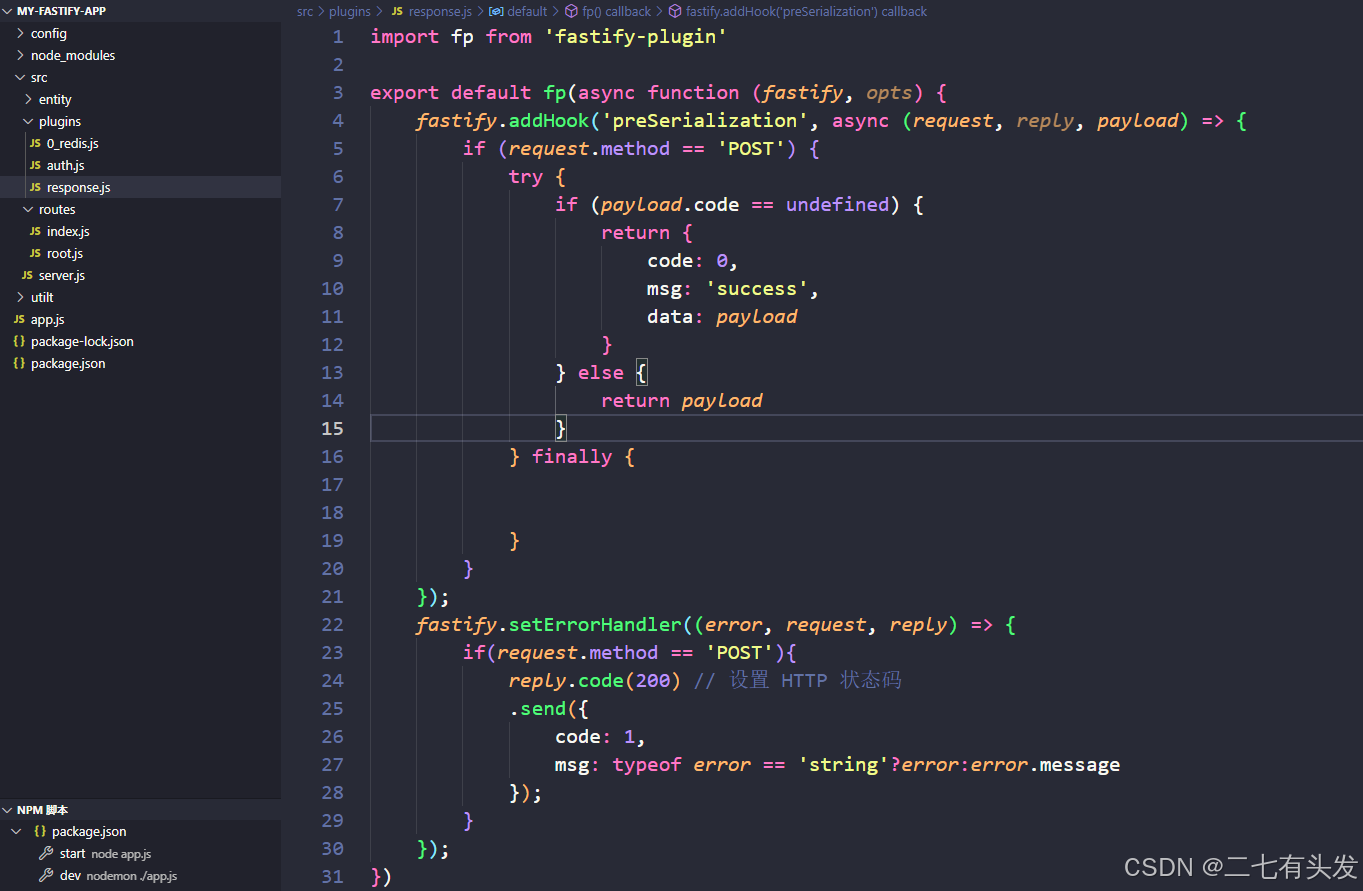Screen dimensions: 1363x891
Task: Click wrench icon of start script
Action: pos(46,853)
